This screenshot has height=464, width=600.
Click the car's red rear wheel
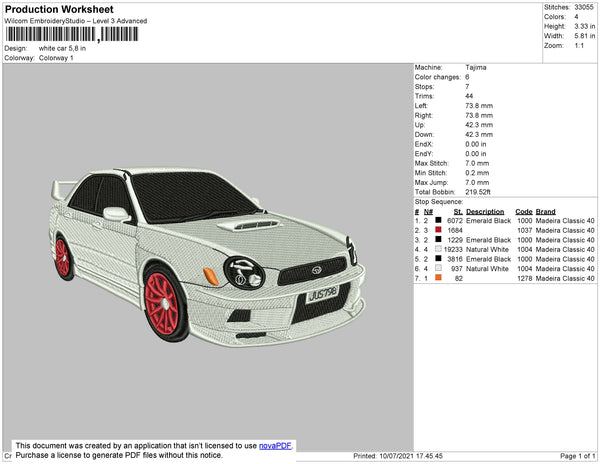(x=63, y=257)
